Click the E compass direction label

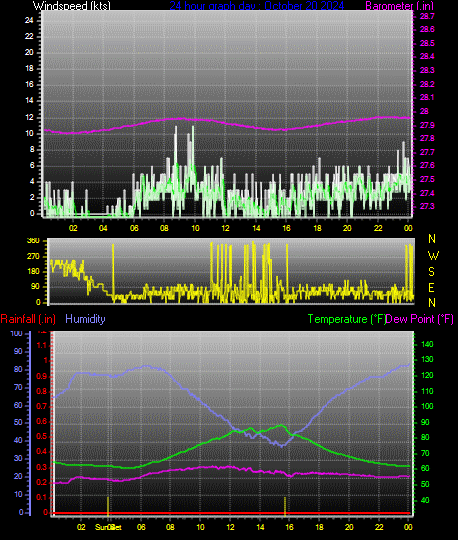pyautogui.click(x=431, y=288)
